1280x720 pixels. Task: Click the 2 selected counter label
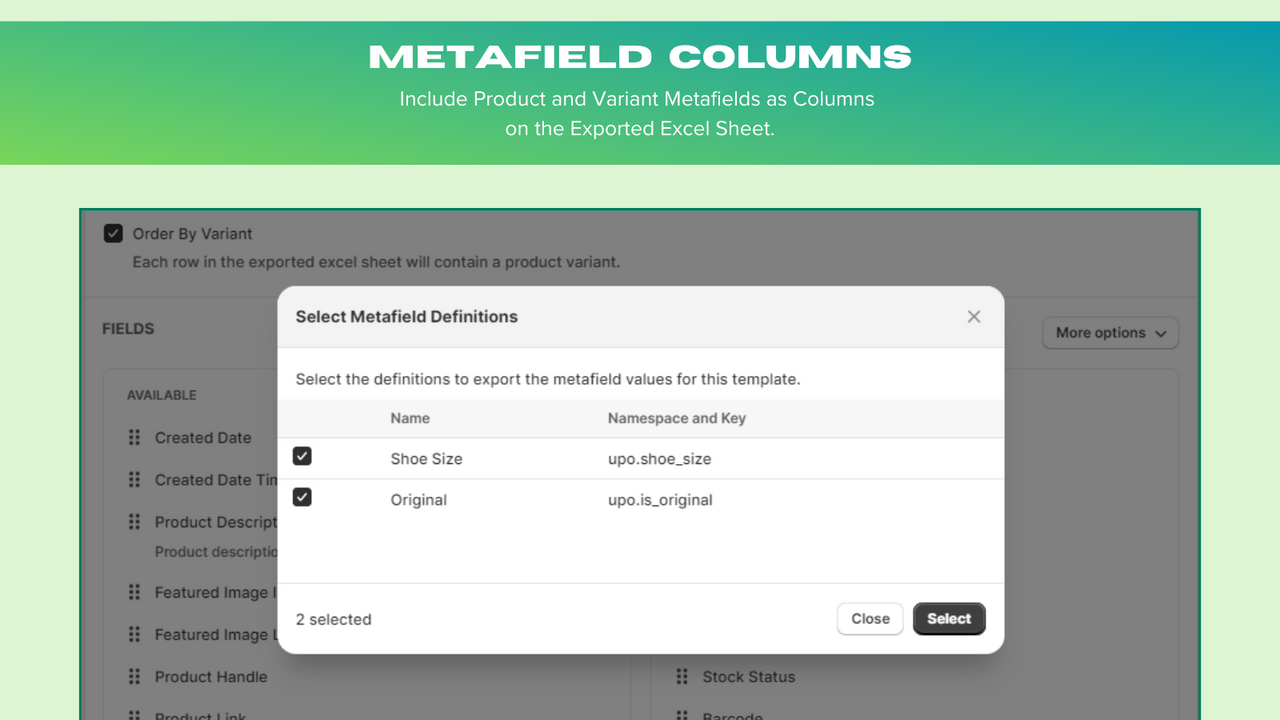pos(334,619)
